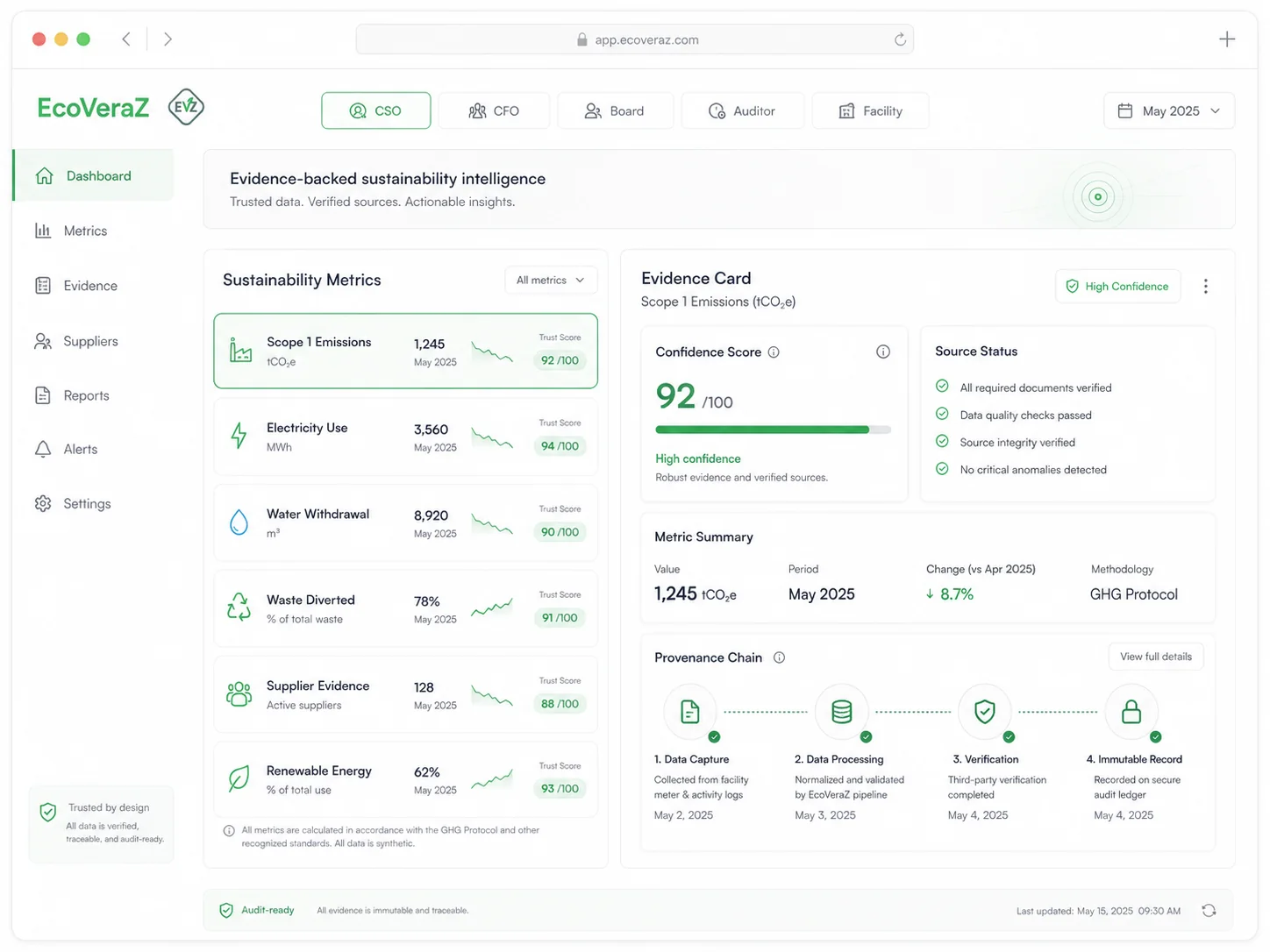Click the 94 /100 trust score pill

click(560, 446)
